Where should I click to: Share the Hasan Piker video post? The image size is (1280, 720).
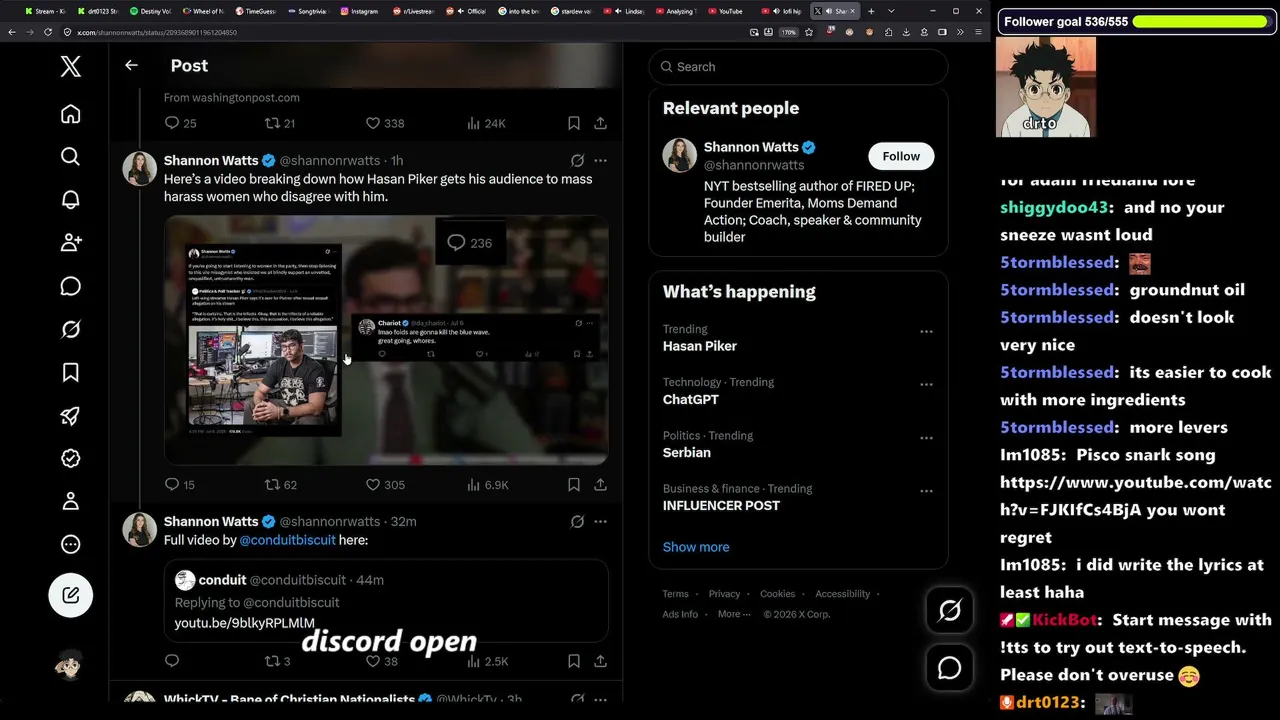[600, 484]
